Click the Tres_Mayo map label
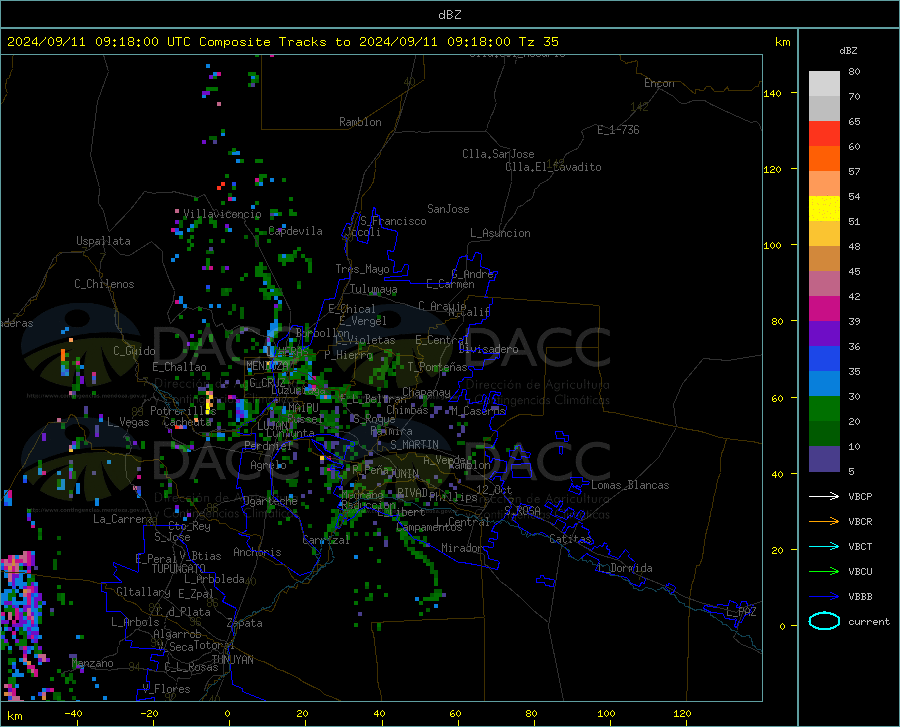 (x=362, y=269)
